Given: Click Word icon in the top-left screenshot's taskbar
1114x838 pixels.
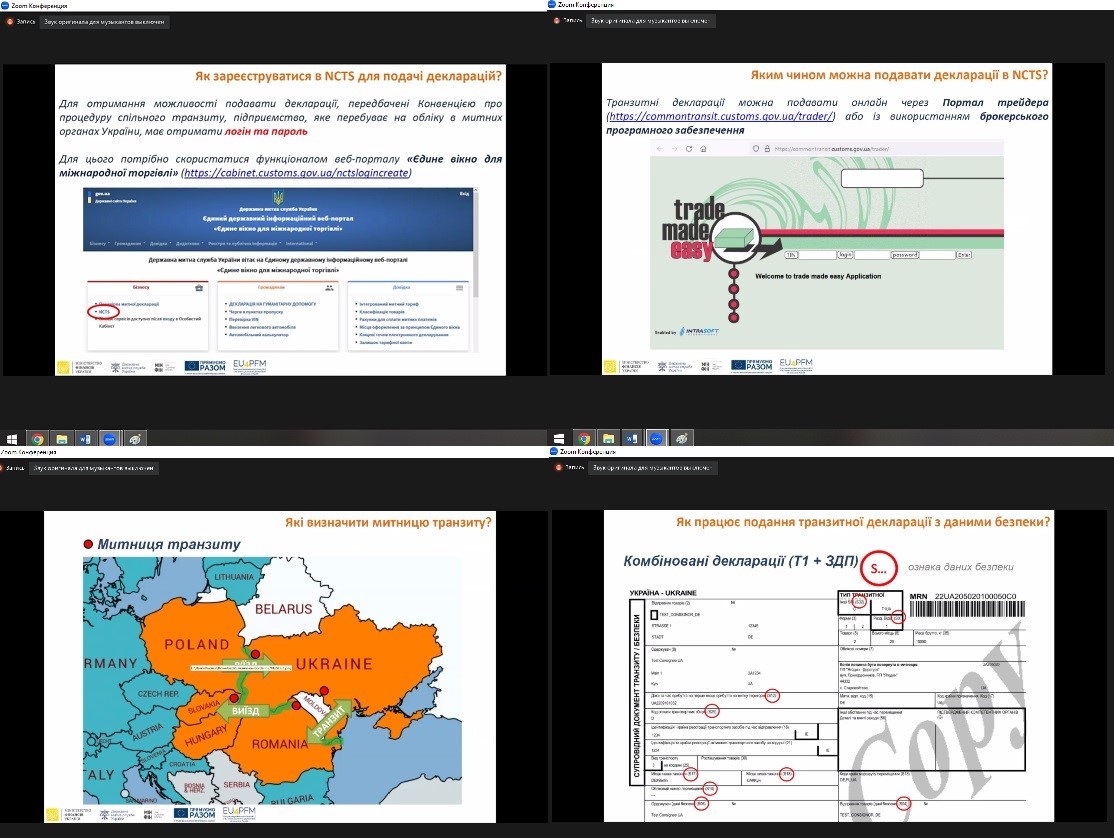Looking at the screenshot, I should click(84, 438).
